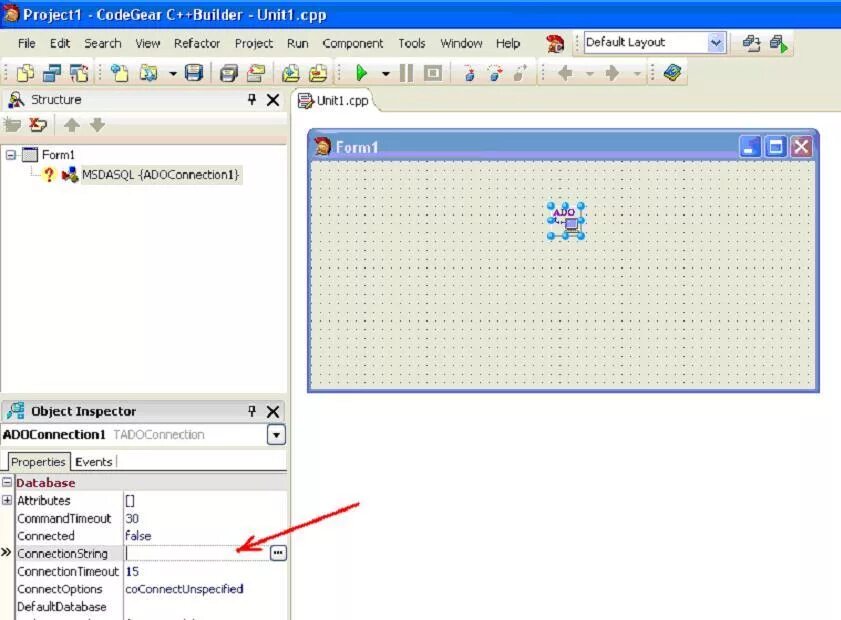This screenshot has height=620, width=841.
Task: Select the ADO connection component on Form1
Action: point(566,220)
